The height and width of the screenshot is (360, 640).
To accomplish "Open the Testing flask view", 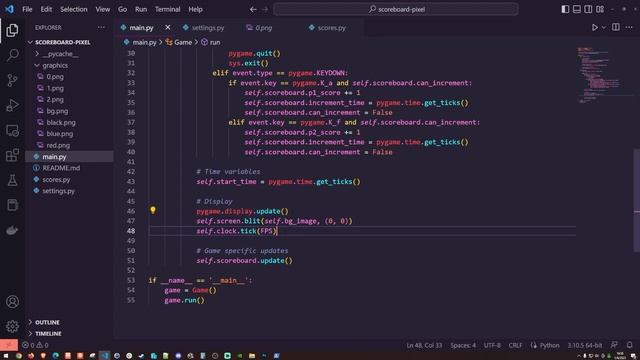I will (12, 180).
